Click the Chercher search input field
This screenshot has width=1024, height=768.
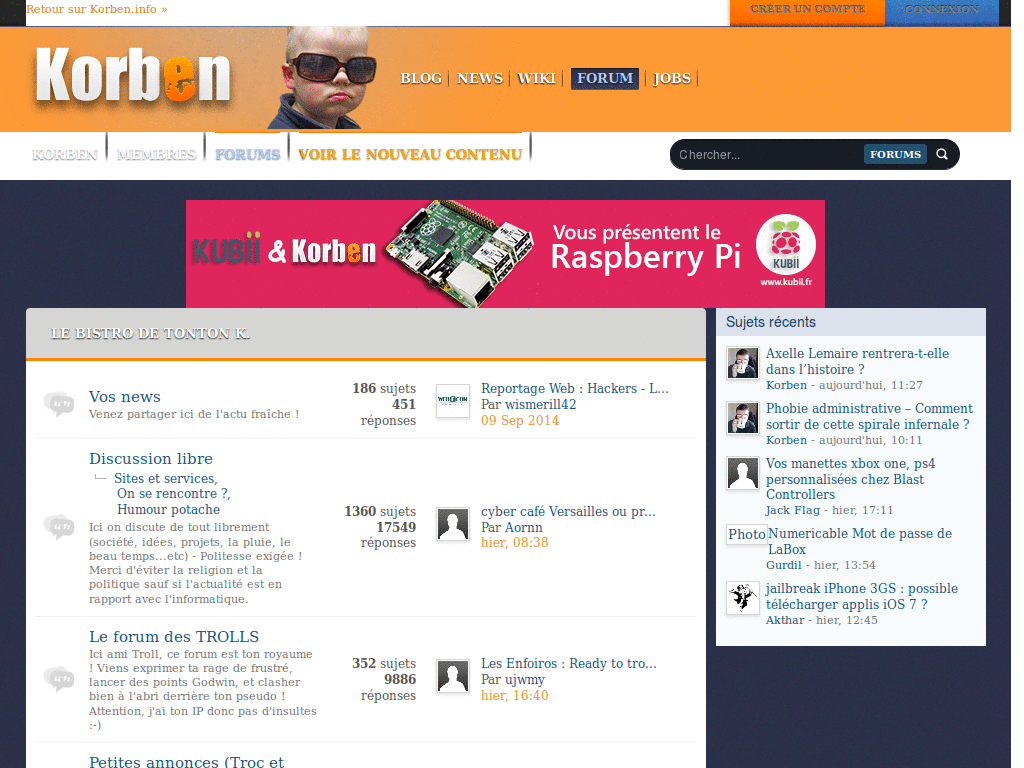pyautogui.click(x=767, y=155)
